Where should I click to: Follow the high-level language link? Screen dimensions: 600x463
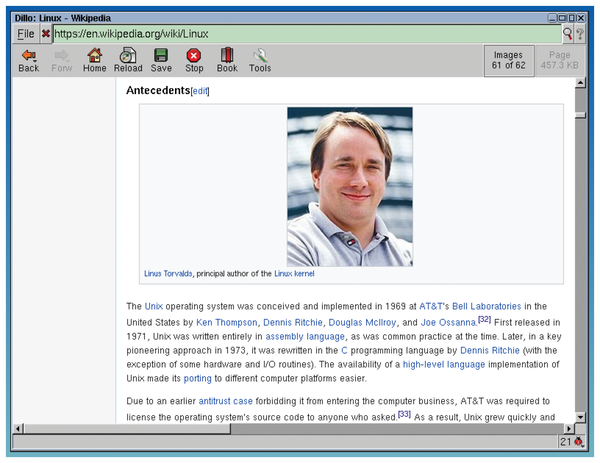444,365
